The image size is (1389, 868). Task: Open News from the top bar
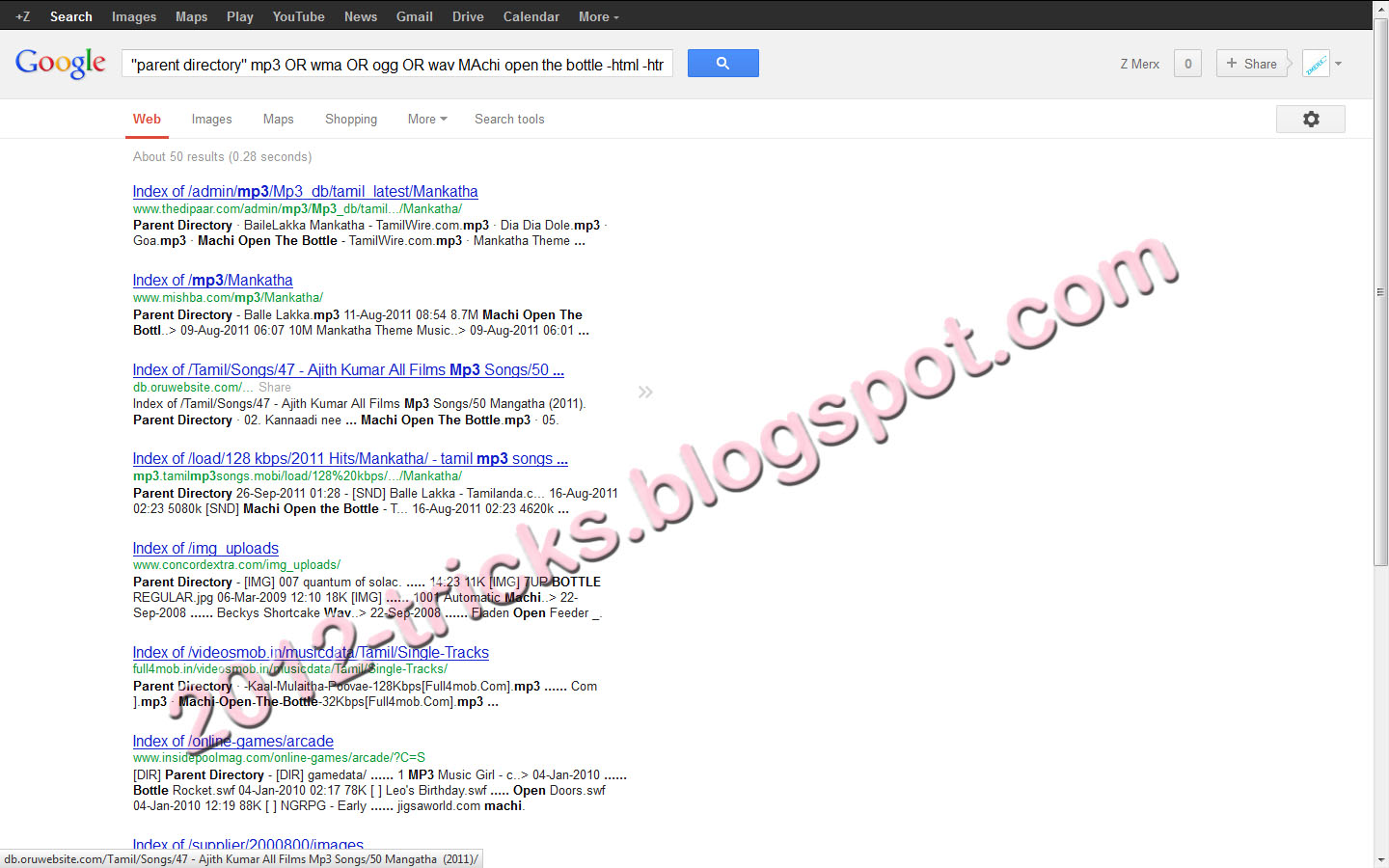click(361, 16)
